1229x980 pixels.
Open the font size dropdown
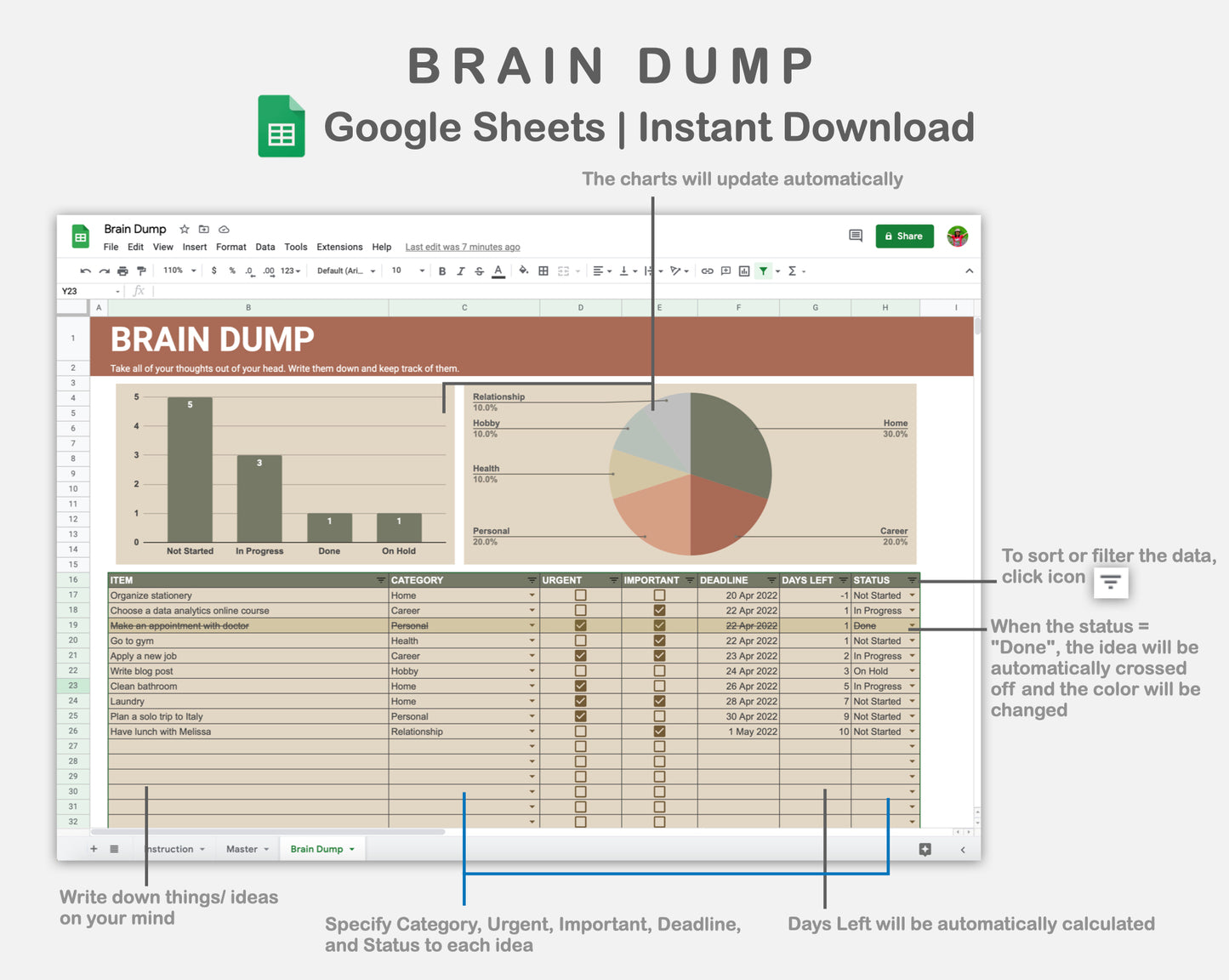tap(406, 271)
